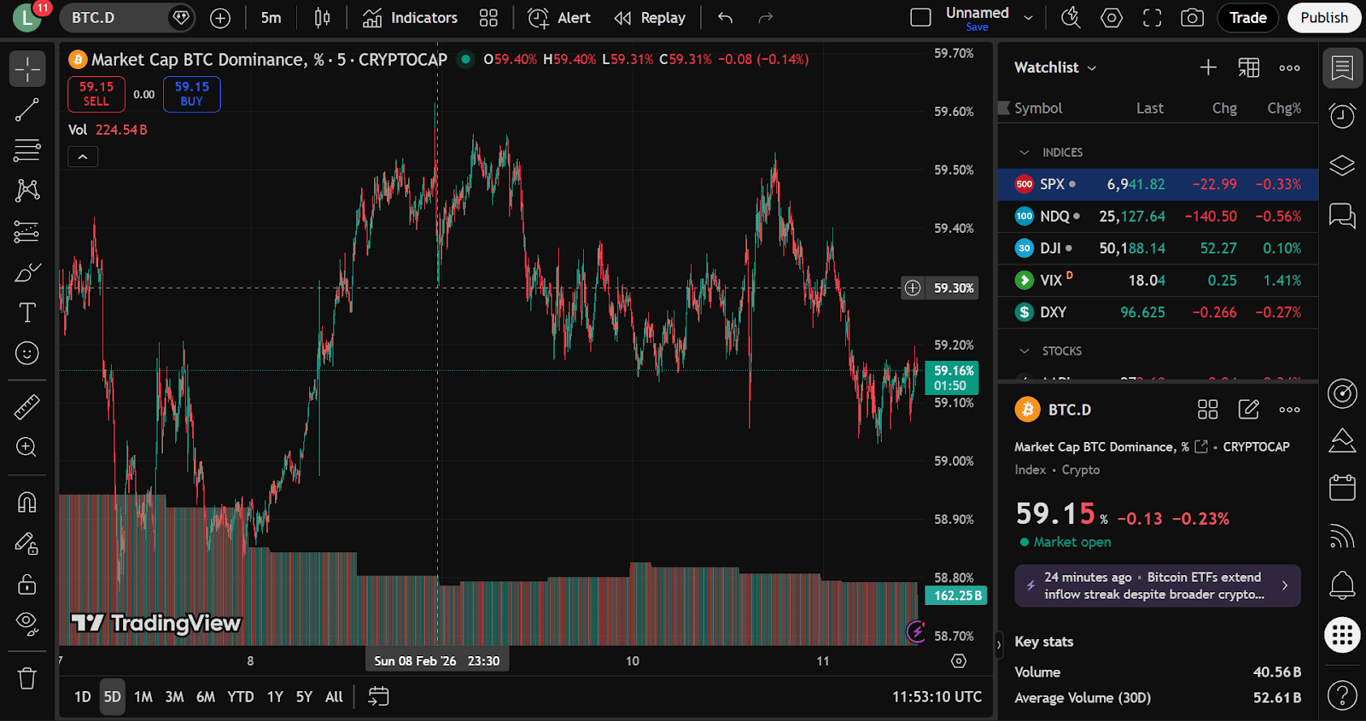1366x721 pixels.
Task: Open the 11:53:10 UTC timezone menu
Action: point(936,697)
